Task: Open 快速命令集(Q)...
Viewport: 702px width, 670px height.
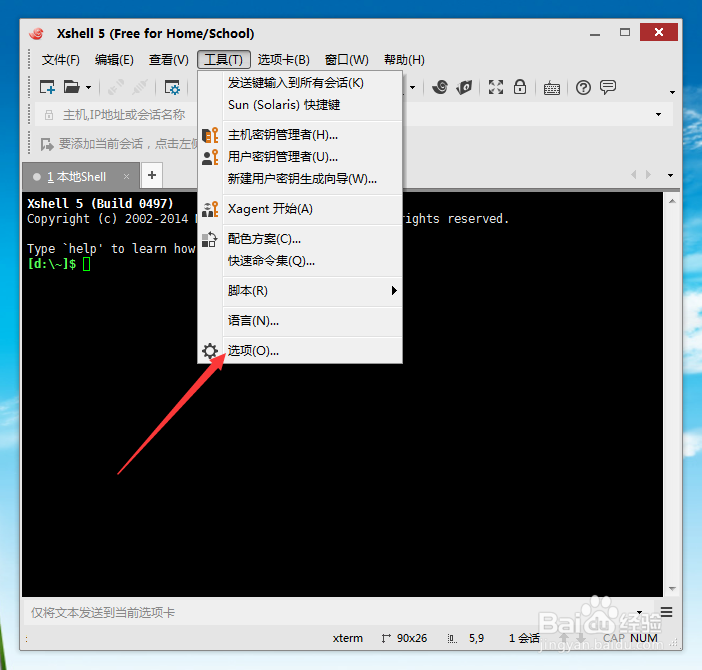Action: pyautogui.click(x=300, y=261)
